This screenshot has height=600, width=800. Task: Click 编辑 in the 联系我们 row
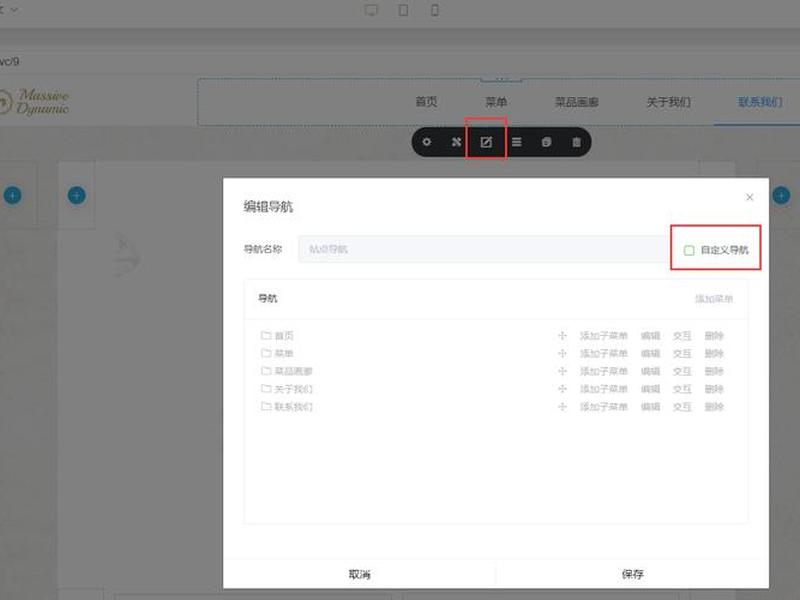[x=651, y=407]
